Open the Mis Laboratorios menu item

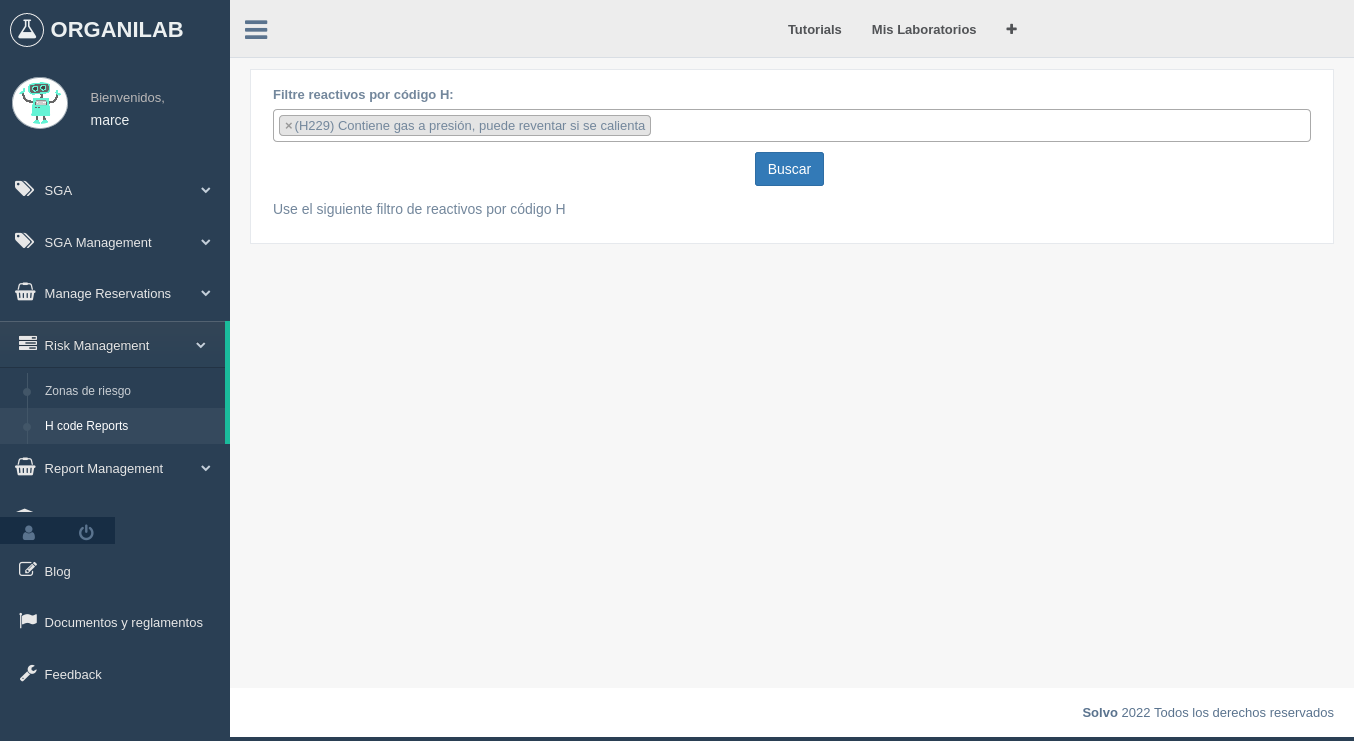[924, 29]
